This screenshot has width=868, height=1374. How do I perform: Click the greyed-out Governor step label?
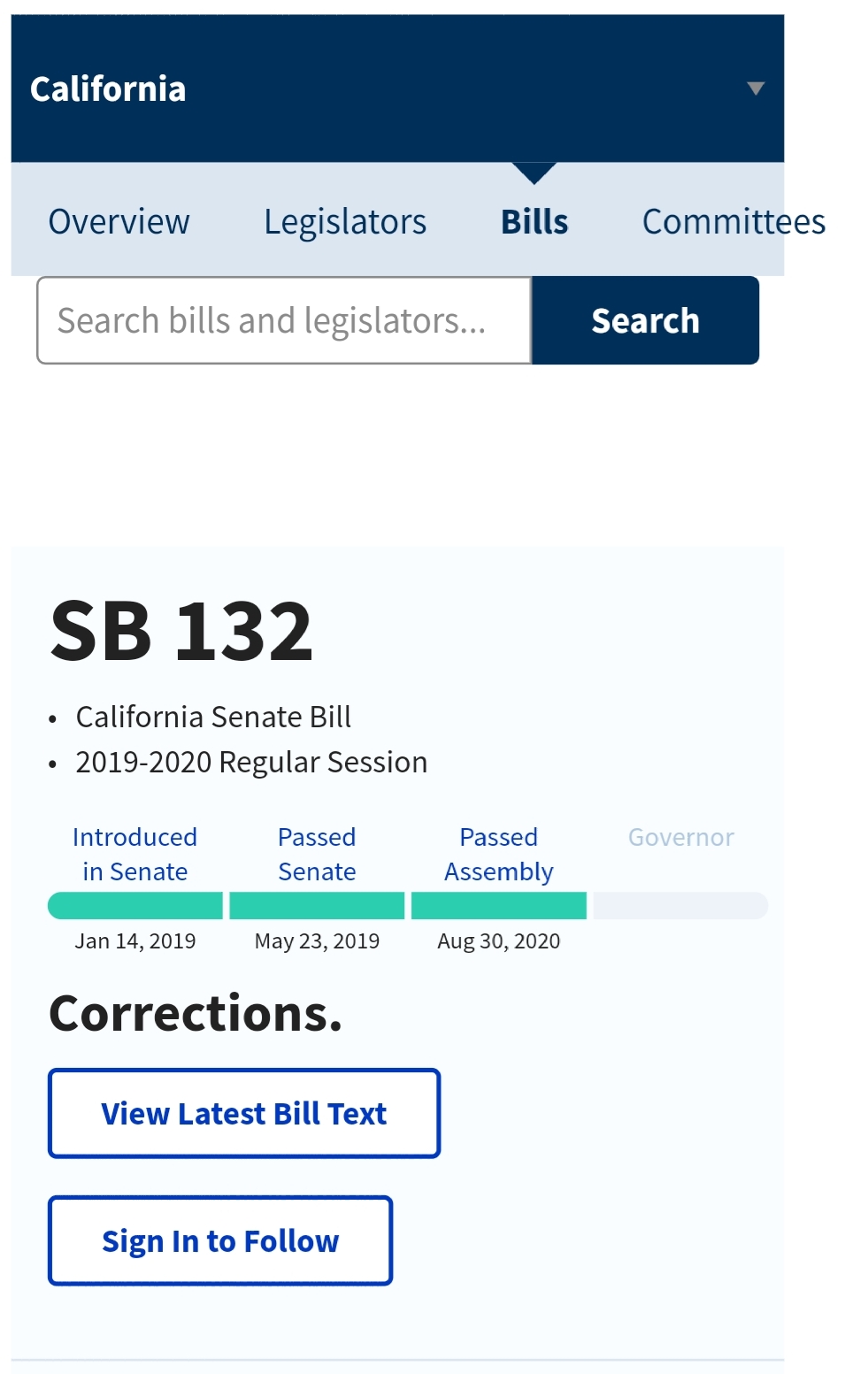[680, 837]
